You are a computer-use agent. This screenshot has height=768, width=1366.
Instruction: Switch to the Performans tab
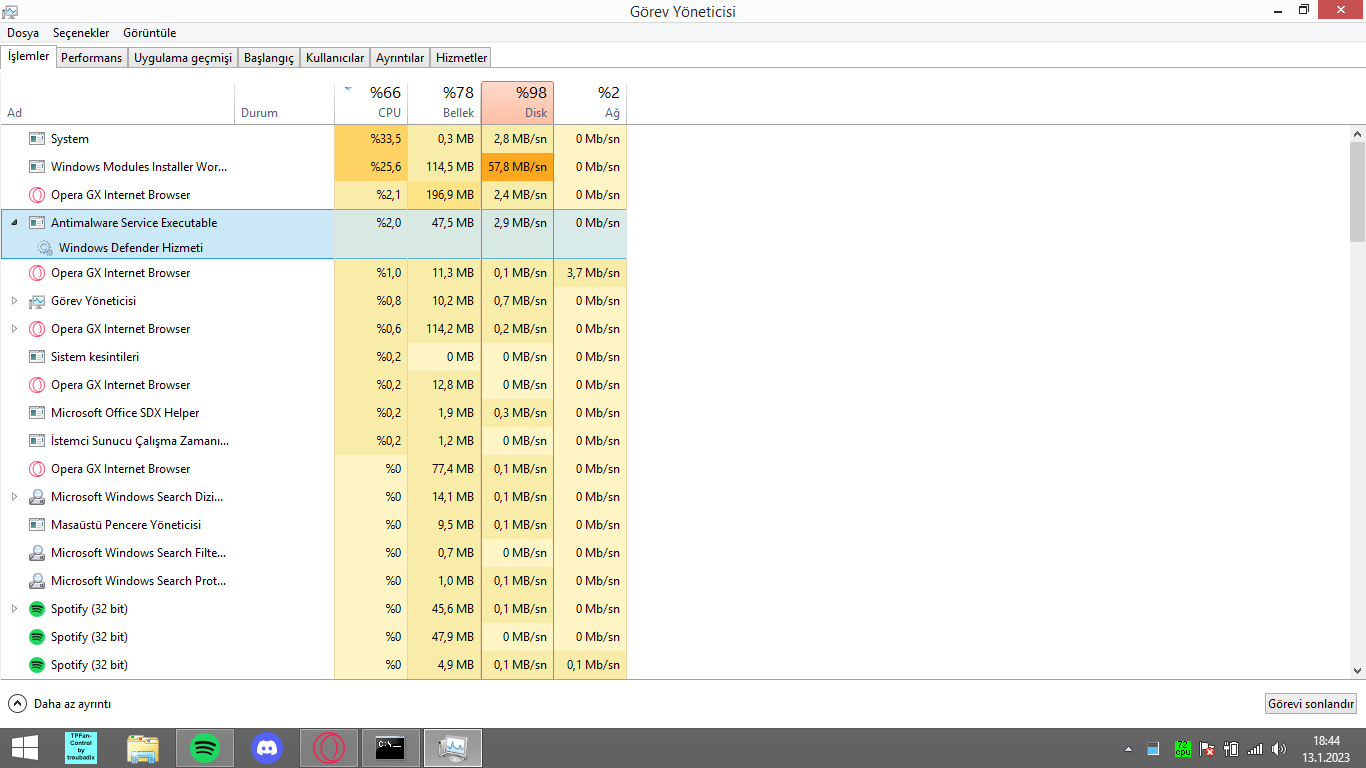coord(92,58)
